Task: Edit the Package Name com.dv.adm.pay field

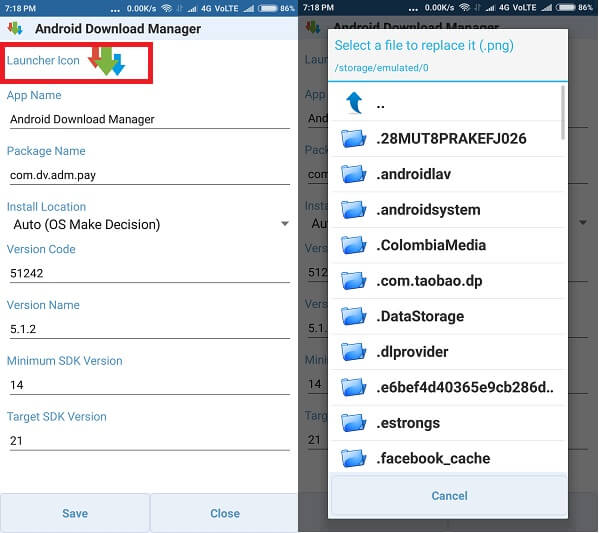Action: 150,175
